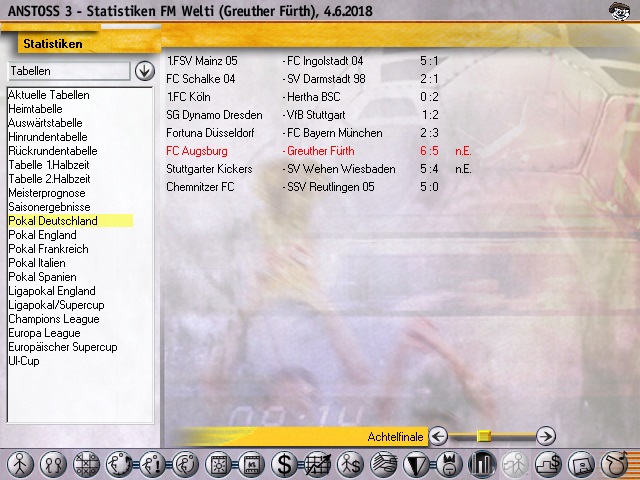Select highlighted Pokal Deutschland entry
The height and width of the screenshot is (480, 640).
pyautogui.click(x=70, y=221)
